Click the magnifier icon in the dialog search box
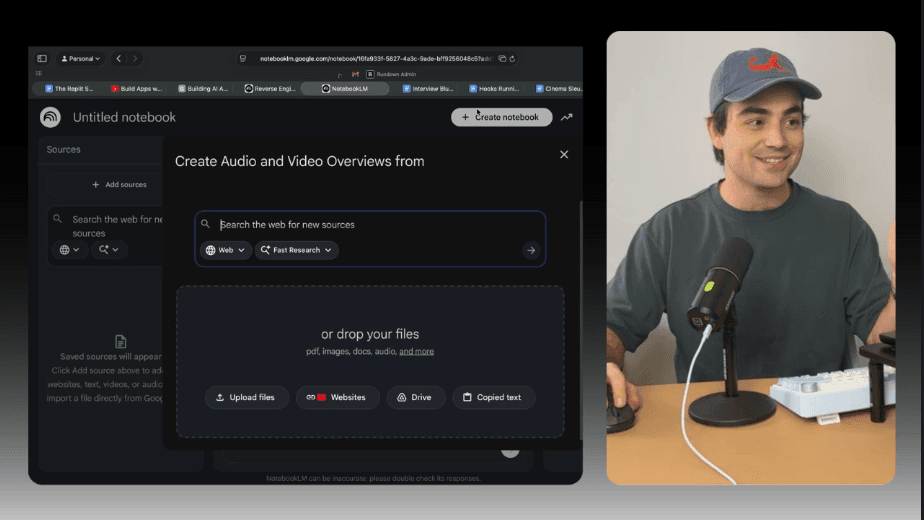Screen dimensions: 924x520 coord(205,224)
